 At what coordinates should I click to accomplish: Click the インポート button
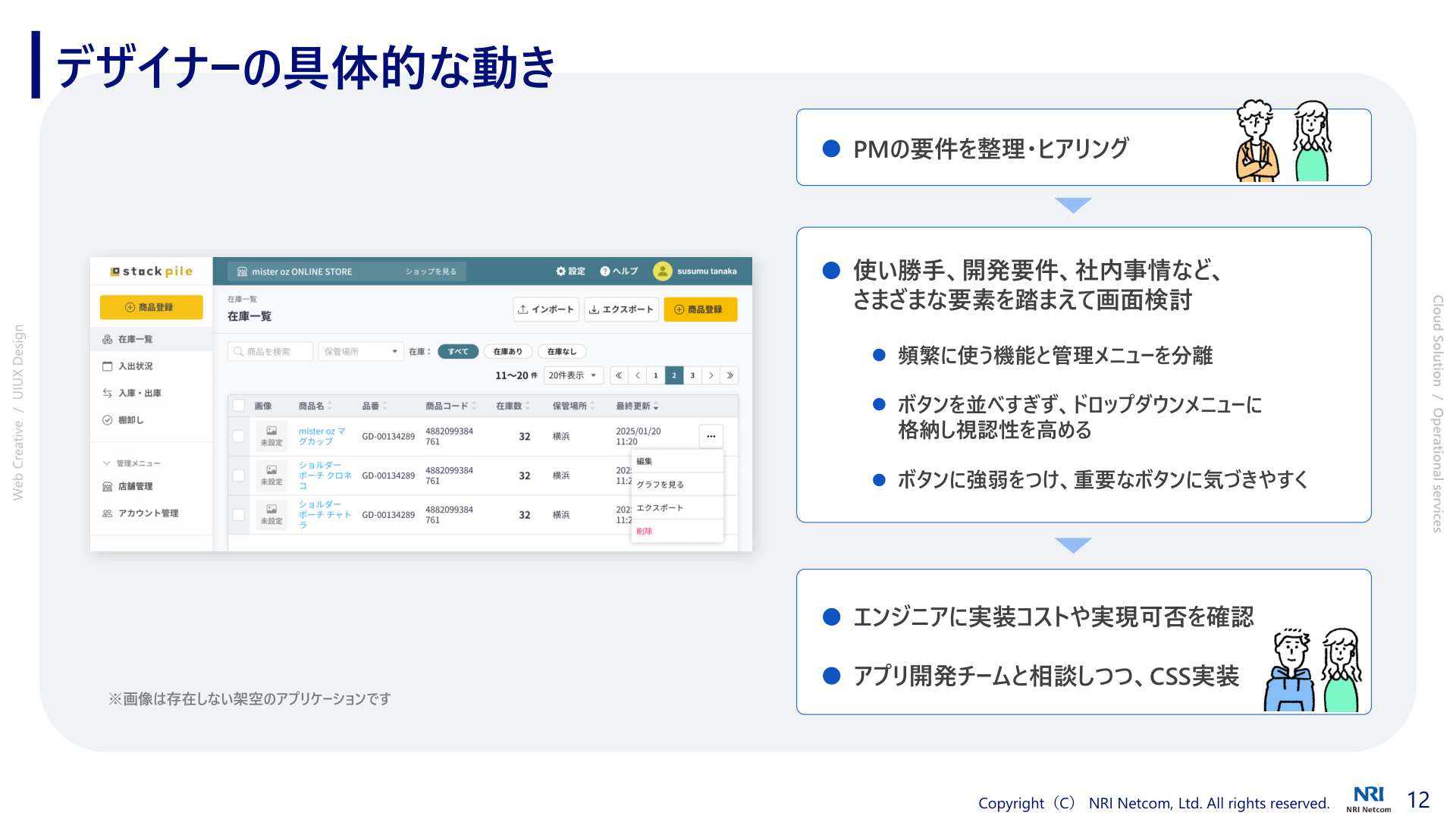(x=546, y=309)
